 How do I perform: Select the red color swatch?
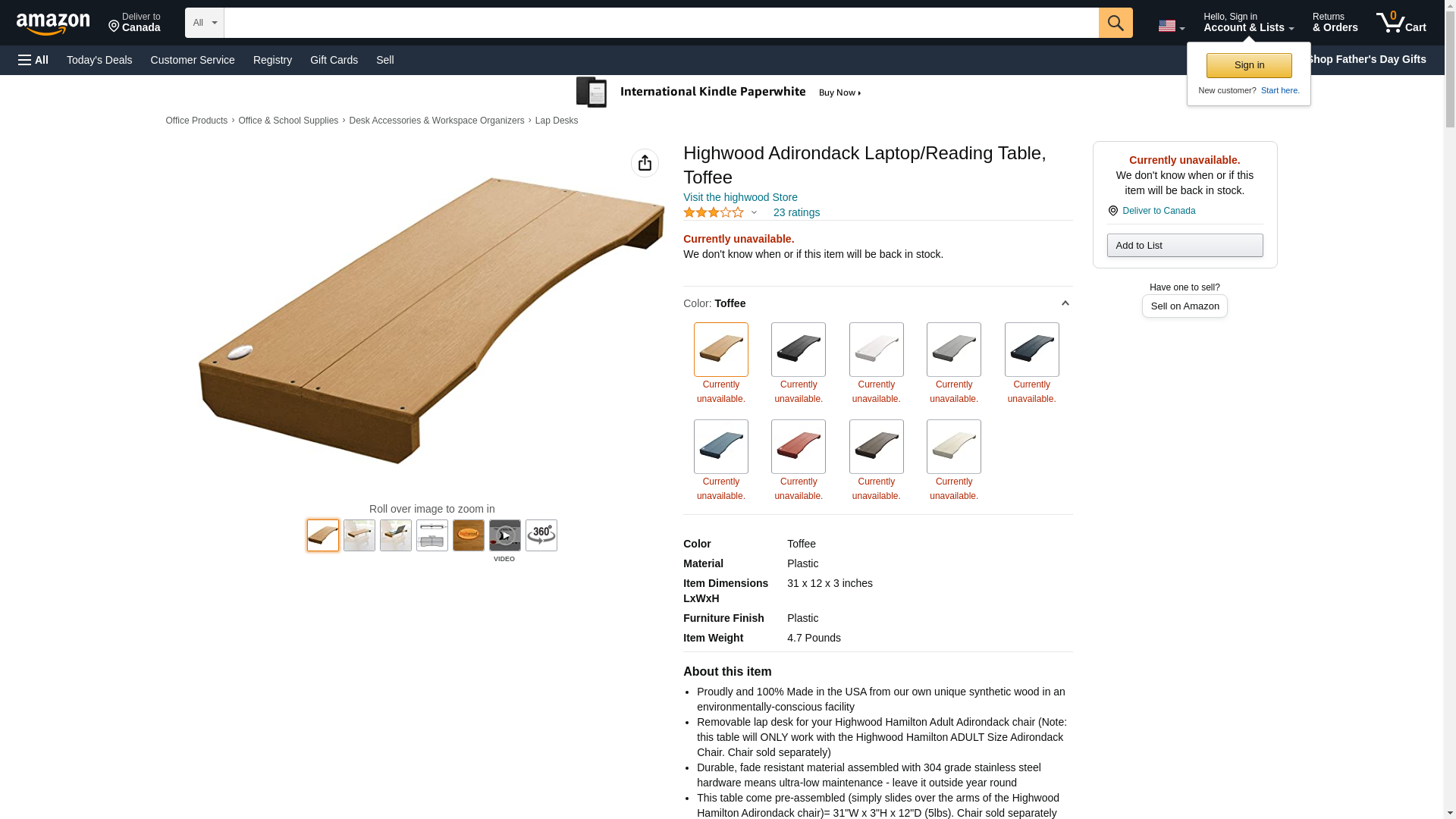click(799, 447)
